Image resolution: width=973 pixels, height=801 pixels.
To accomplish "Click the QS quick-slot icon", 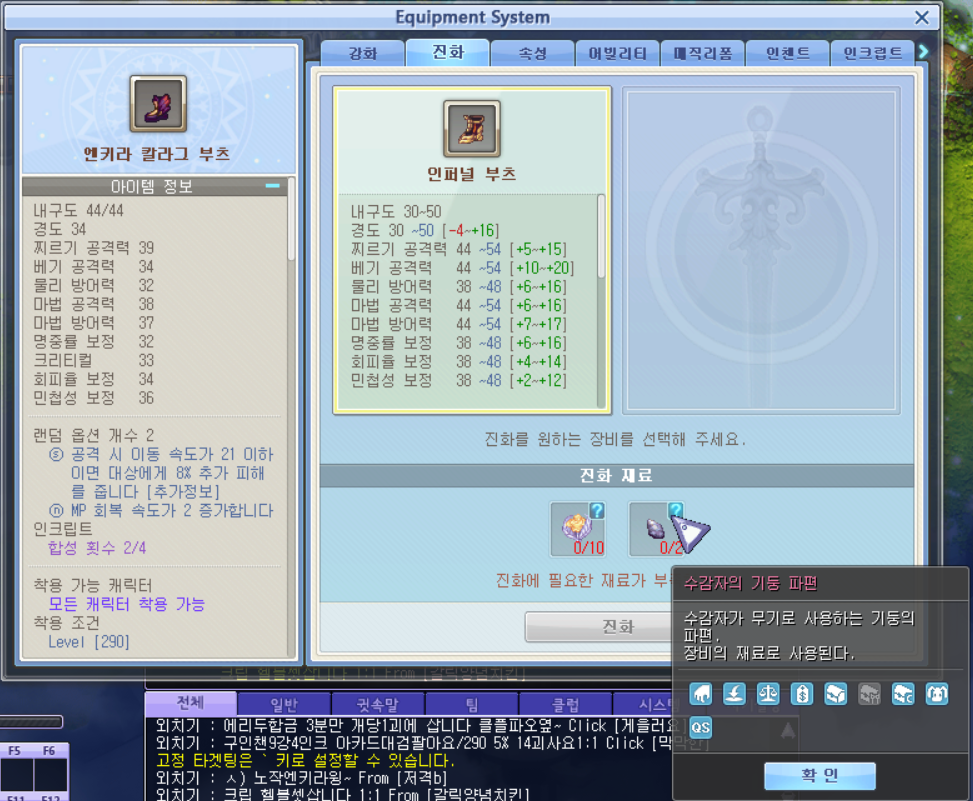I will pos(700,728).
